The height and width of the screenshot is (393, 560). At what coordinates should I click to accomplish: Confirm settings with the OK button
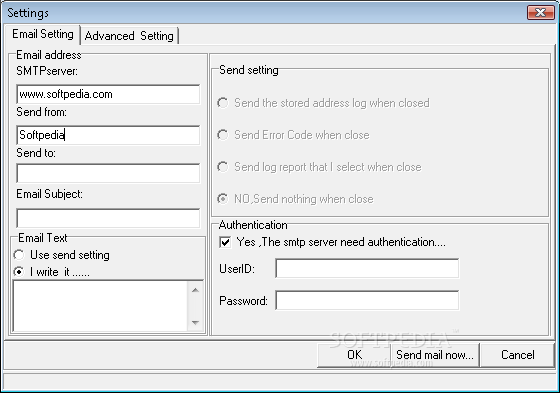(354, 355)
